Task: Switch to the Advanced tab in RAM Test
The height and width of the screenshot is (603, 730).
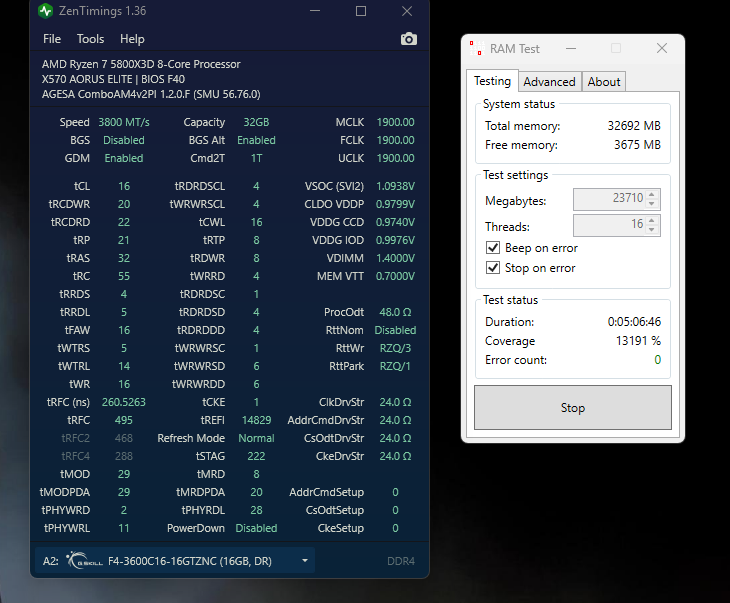Action: [x=549, y=82]
